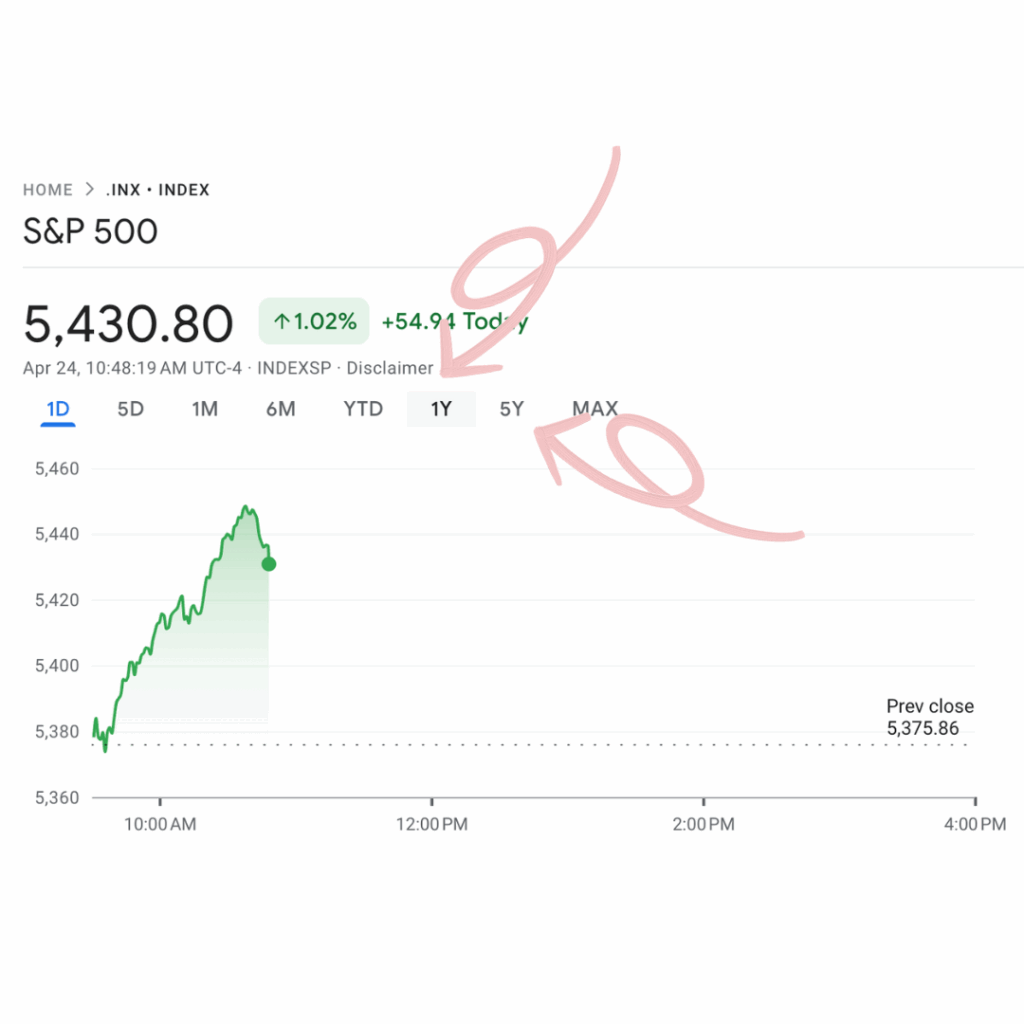This screenshot has width=1024, height=1024.
Task: Click the +54.94 Today change text
Action: [x=455, y=321]
